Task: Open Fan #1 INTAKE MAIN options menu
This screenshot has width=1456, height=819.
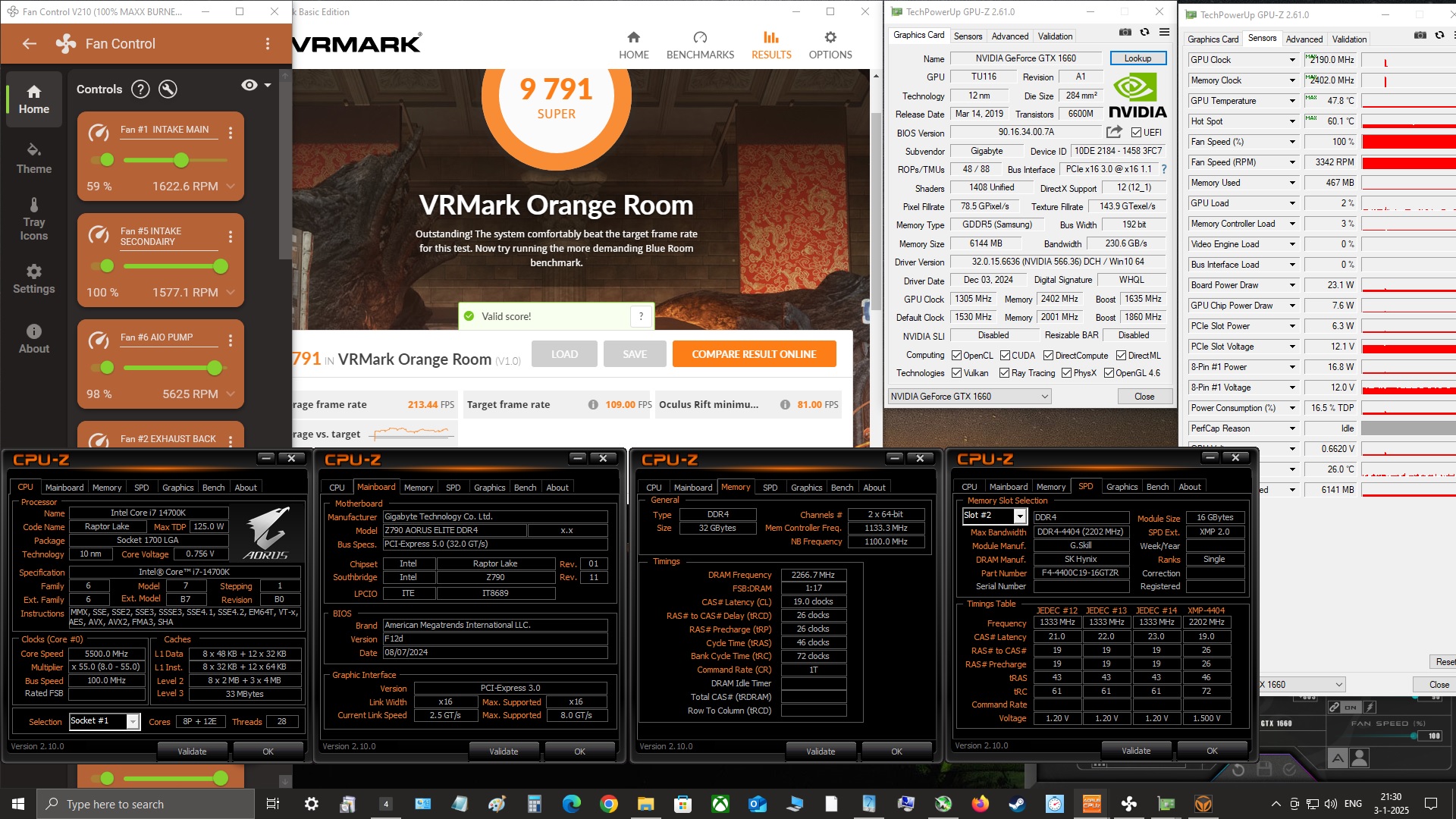Action: click(x=231, y=133)
